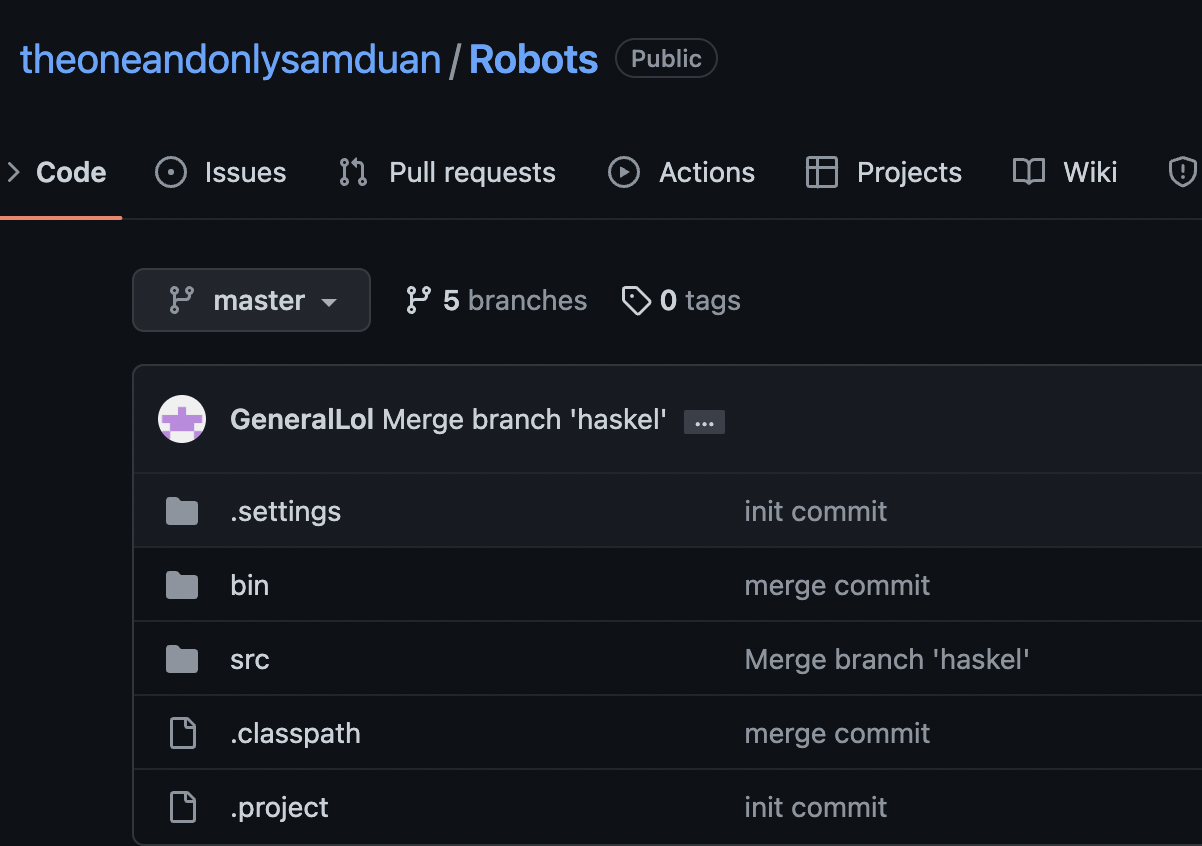Screen dimensions: 1202x846
Task: Click the caret arrow beside master
Action: pos(328,302)
